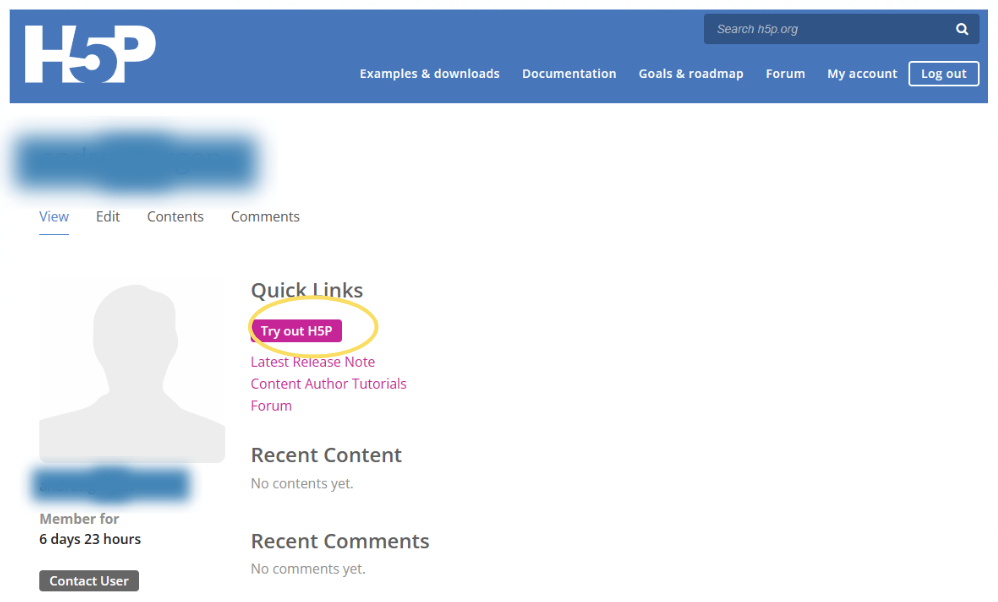
Task: Switch to the Edit tab
Action: [x=108, y=217]
